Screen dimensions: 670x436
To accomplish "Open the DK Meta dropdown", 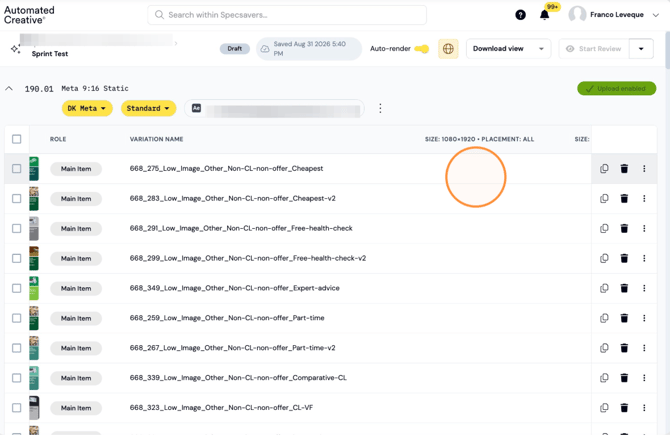I will pos(87,108).
